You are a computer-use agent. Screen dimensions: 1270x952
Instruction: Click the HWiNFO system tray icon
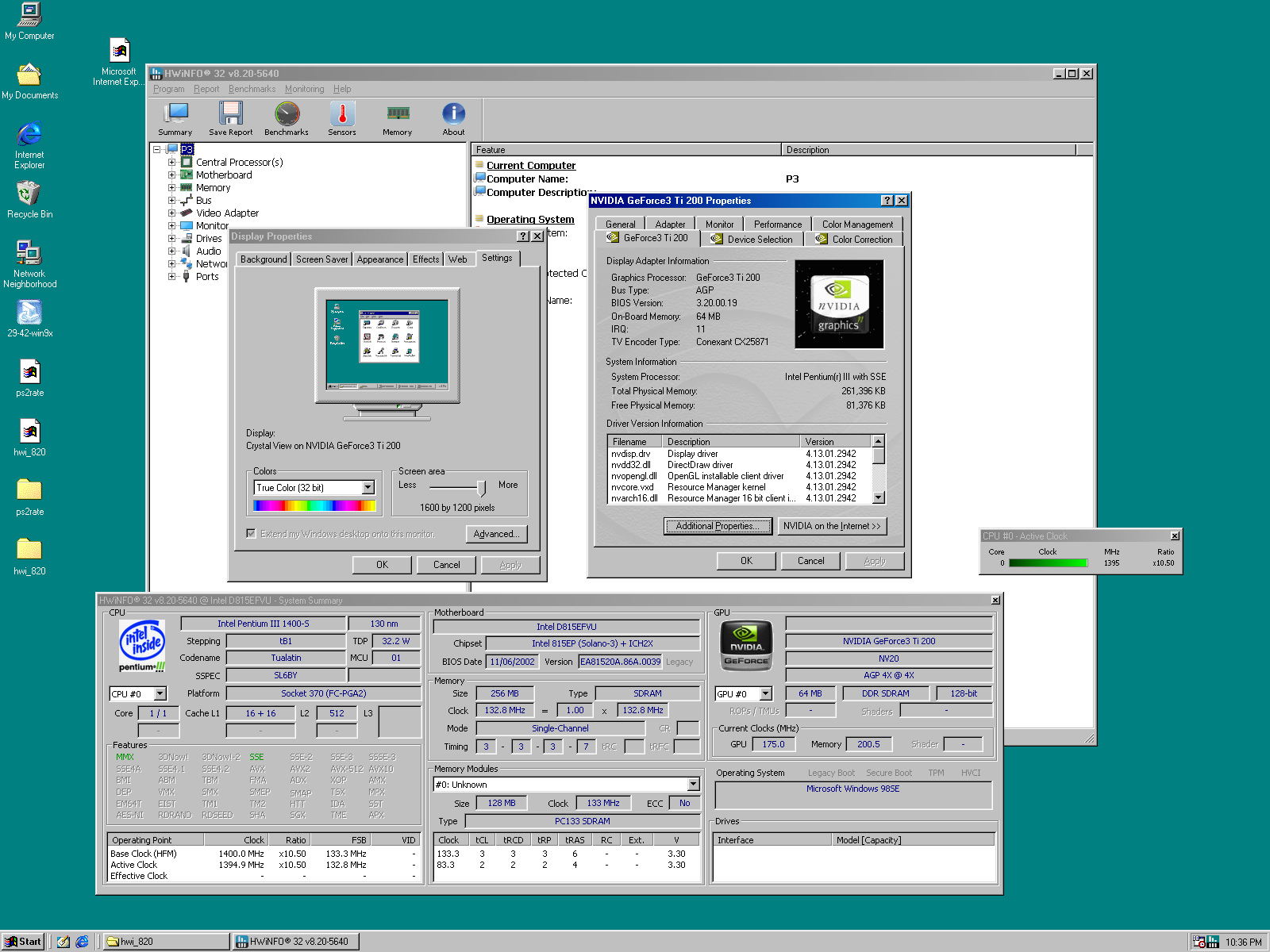click(1213, 942)
